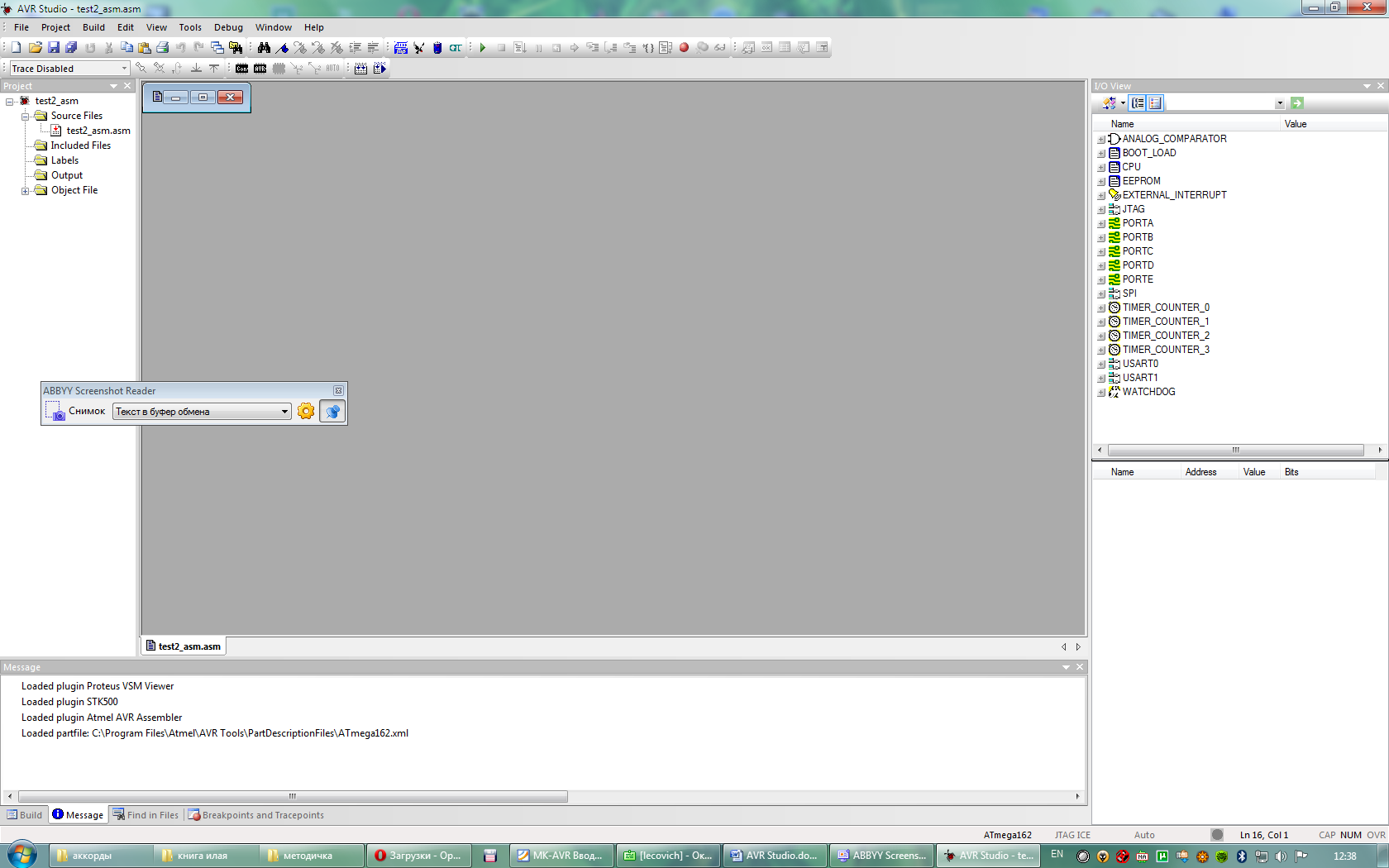
Task: Click the AVR programmer chip icon
Action: [x=260, y=69]
